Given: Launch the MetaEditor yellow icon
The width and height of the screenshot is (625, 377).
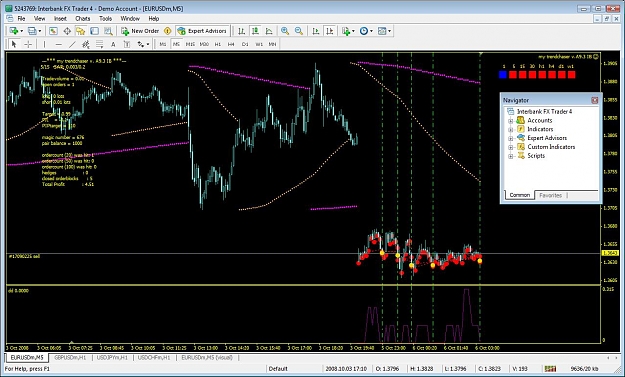Looking at the screenshot, I should (168, 31).
